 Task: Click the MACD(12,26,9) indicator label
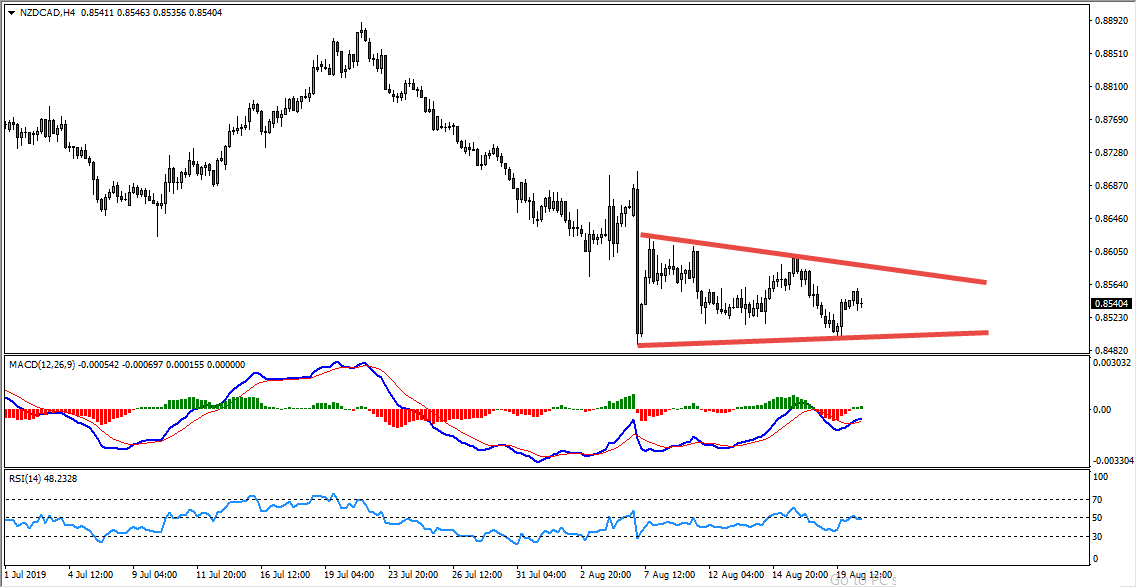42,365
